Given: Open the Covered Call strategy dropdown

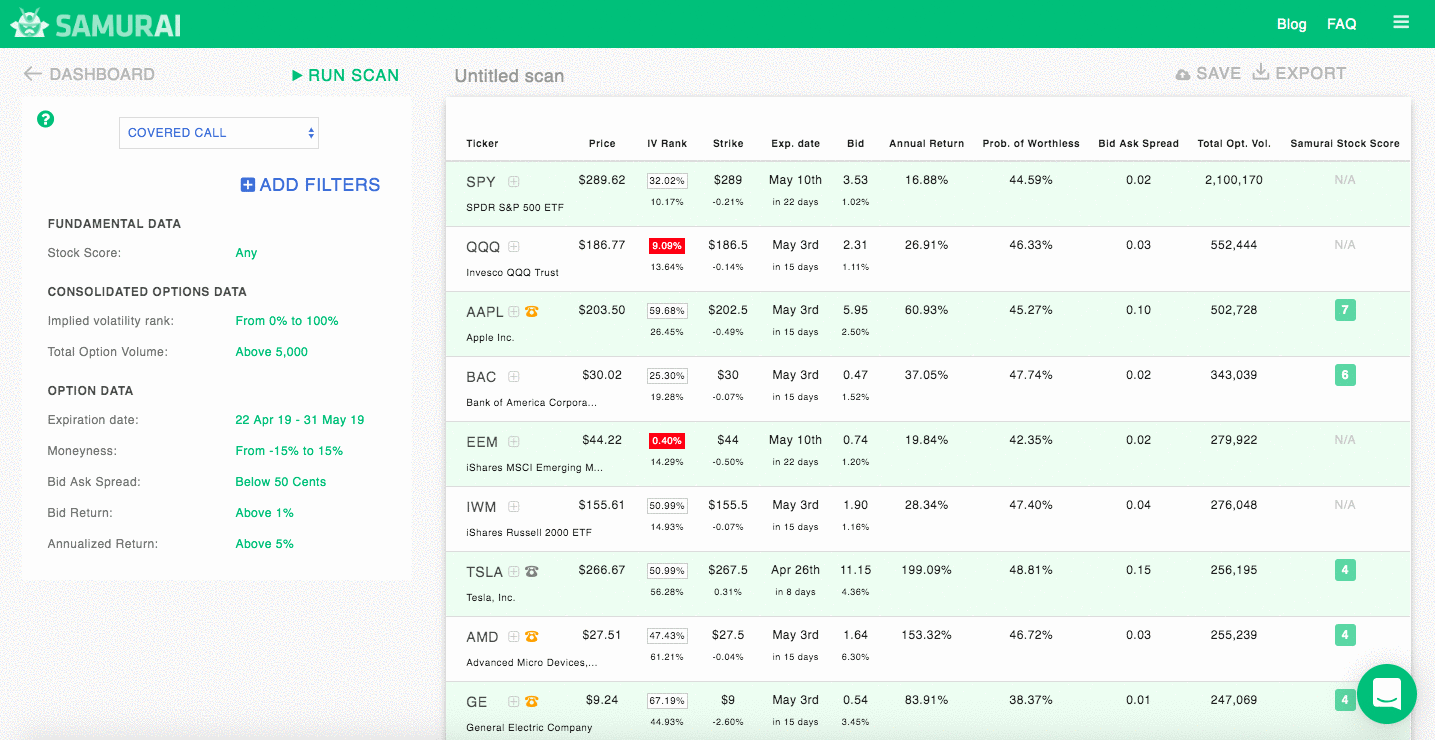Looking at the screenshot, I should tap(219, 133).
